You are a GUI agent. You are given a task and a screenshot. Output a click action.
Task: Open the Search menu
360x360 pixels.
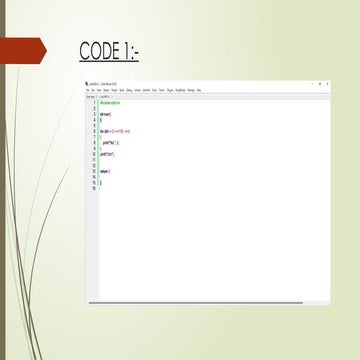click(x=106, y=90)
